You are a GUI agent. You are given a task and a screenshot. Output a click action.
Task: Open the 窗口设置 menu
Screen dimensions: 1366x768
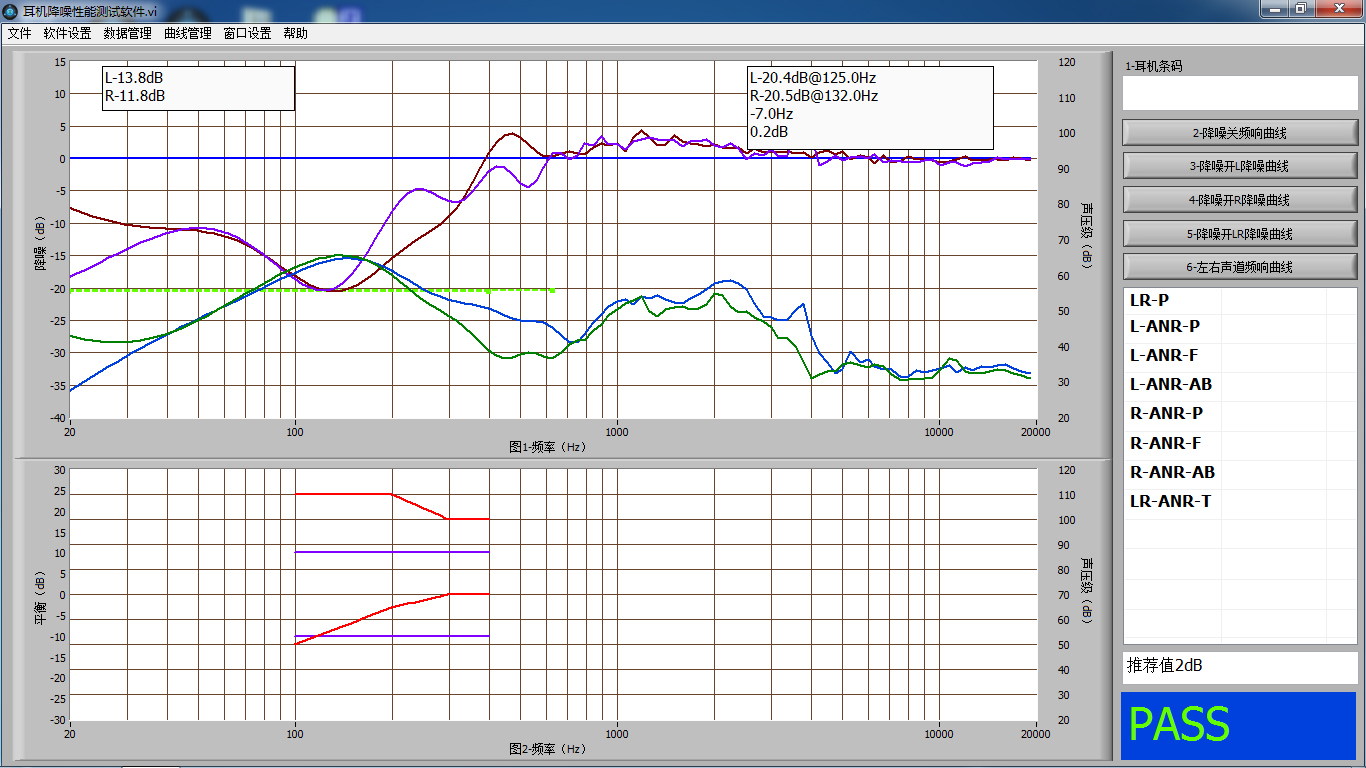247,33
